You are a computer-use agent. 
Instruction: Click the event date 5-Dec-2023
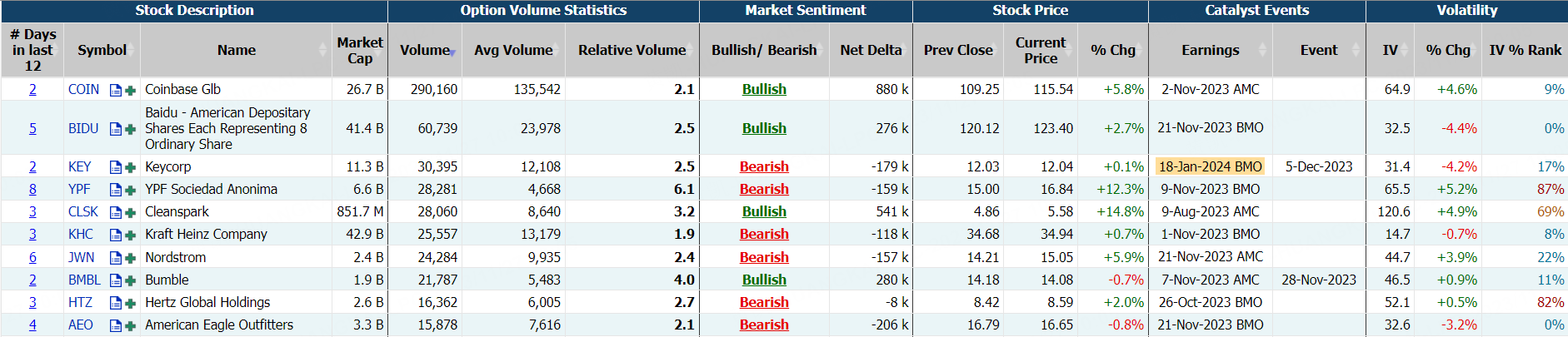[x=1319, y=166]
